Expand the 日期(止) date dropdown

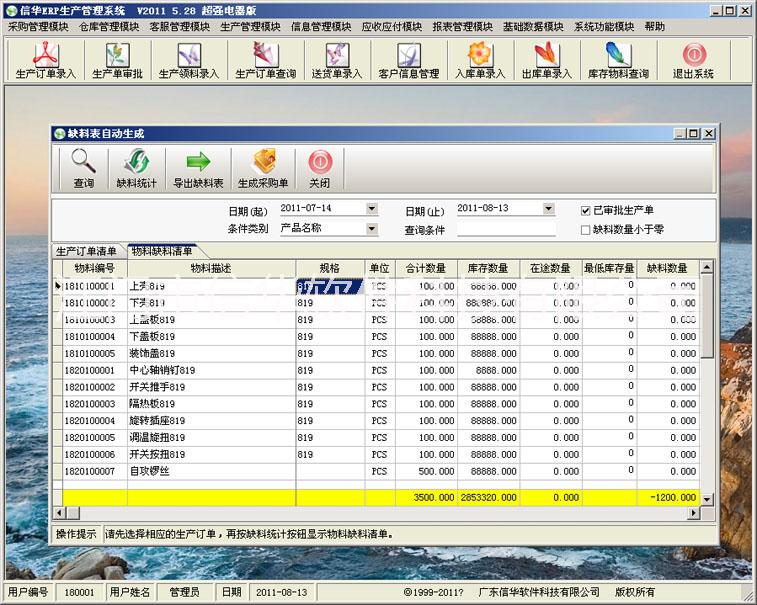[x=548, y=209]
